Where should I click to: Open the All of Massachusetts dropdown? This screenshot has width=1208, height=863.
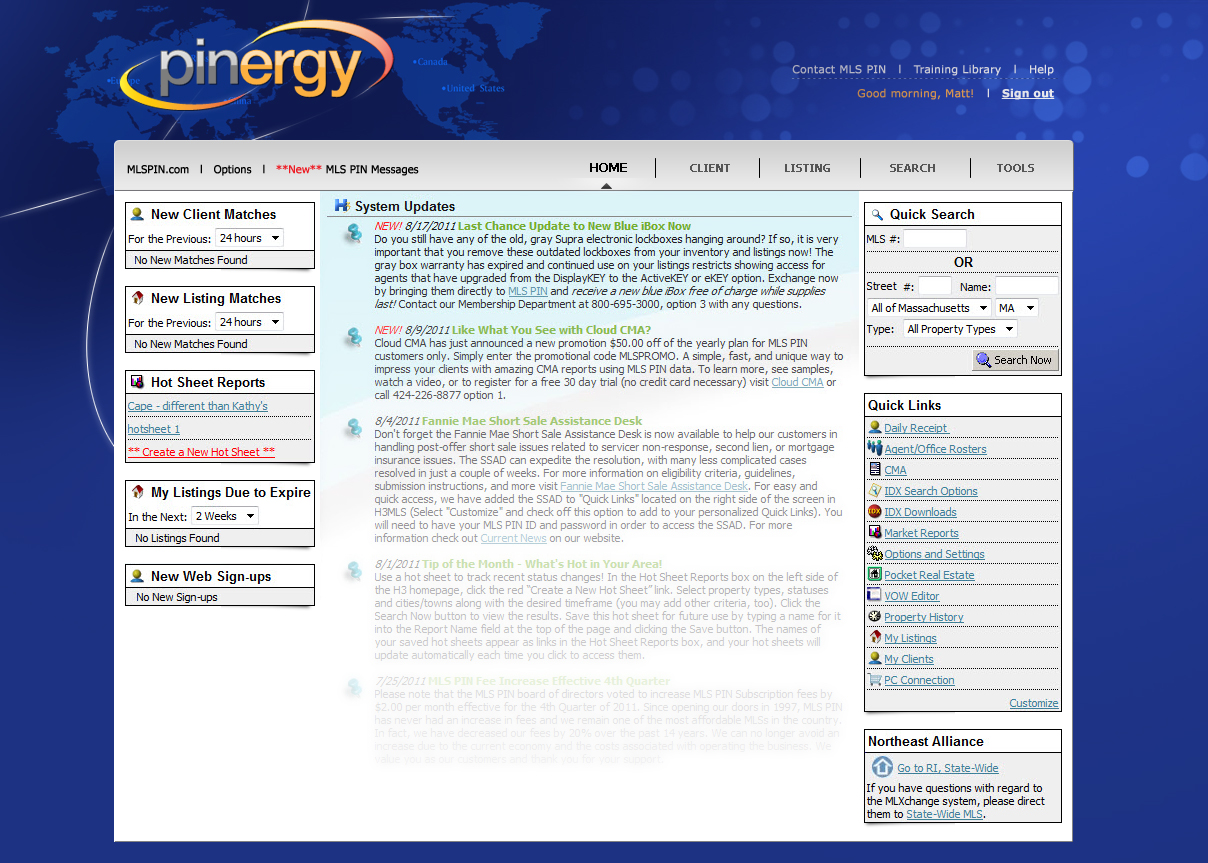click(x=929, y=308)
